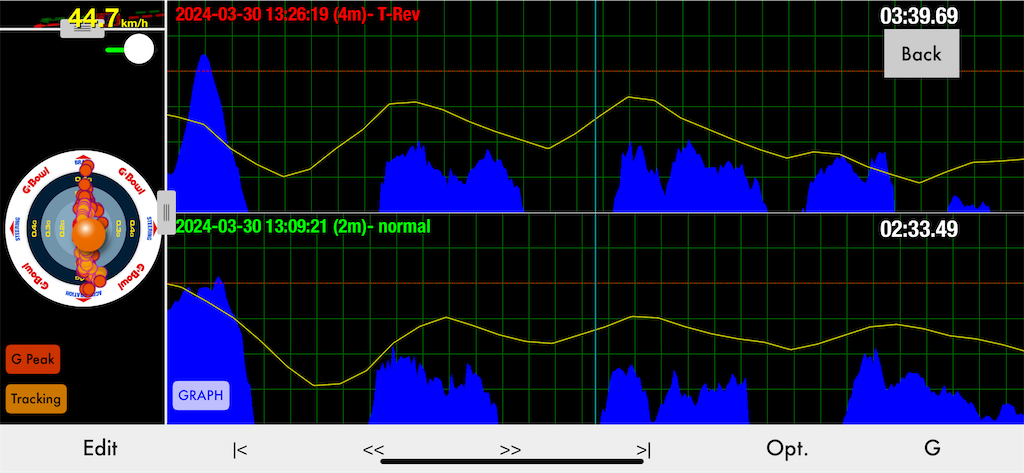Tap the red braking arrow atop the G-Bowl
Image resolution: width=1024 pixels, height=473 pixels.
(84, 159)
